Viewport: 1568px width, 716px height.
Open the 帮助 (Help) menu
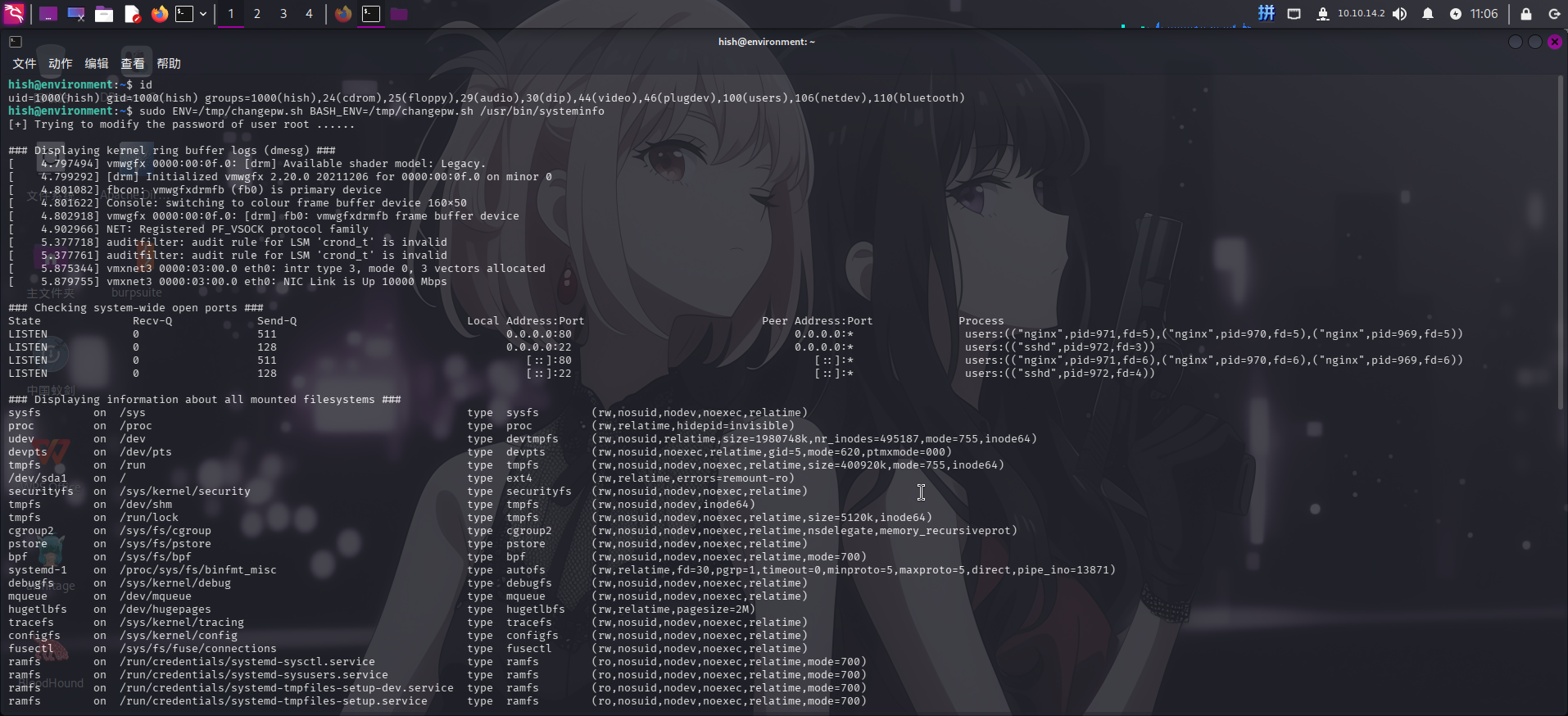[169, 63]
